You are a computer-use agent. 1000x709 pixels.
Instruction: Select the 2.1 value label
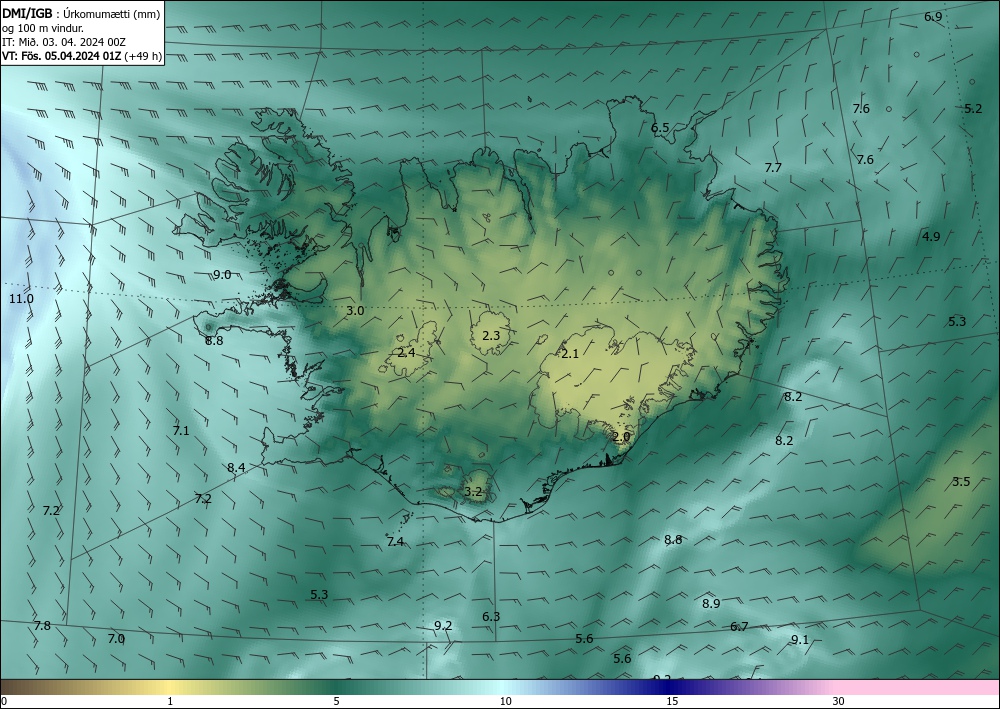[570, 353]
